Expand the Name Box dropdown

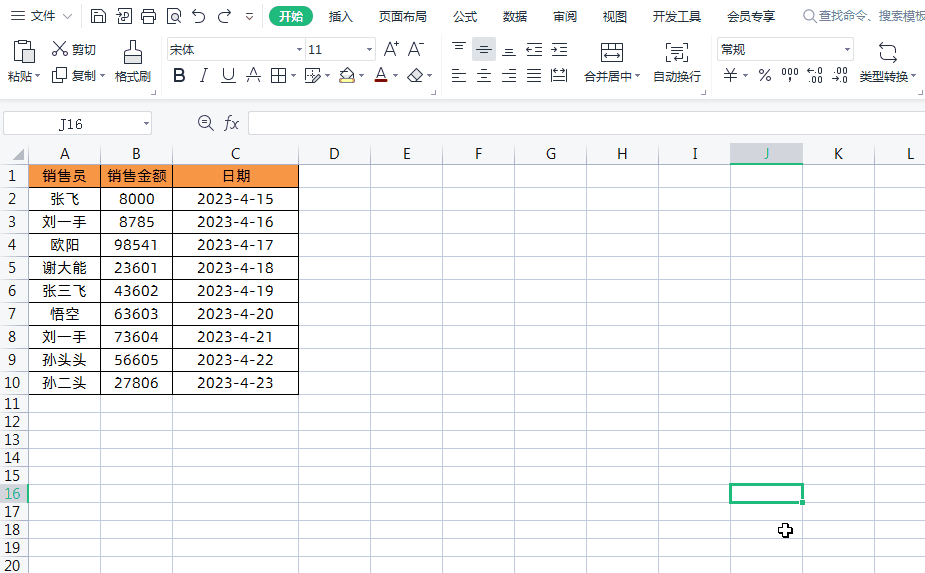click(146, 124)
